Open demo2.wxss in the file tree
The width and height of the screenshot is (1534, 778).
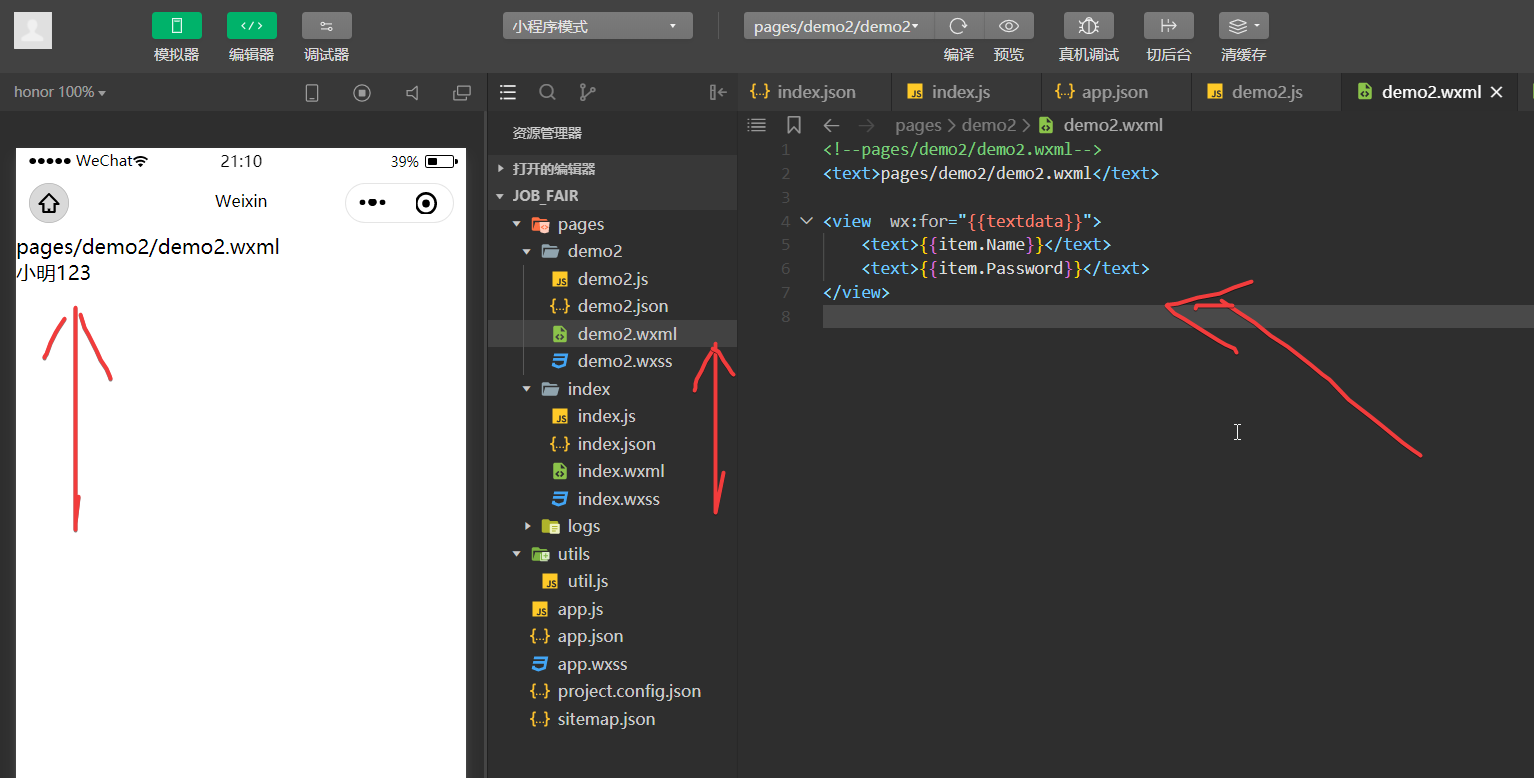[612, 361]
